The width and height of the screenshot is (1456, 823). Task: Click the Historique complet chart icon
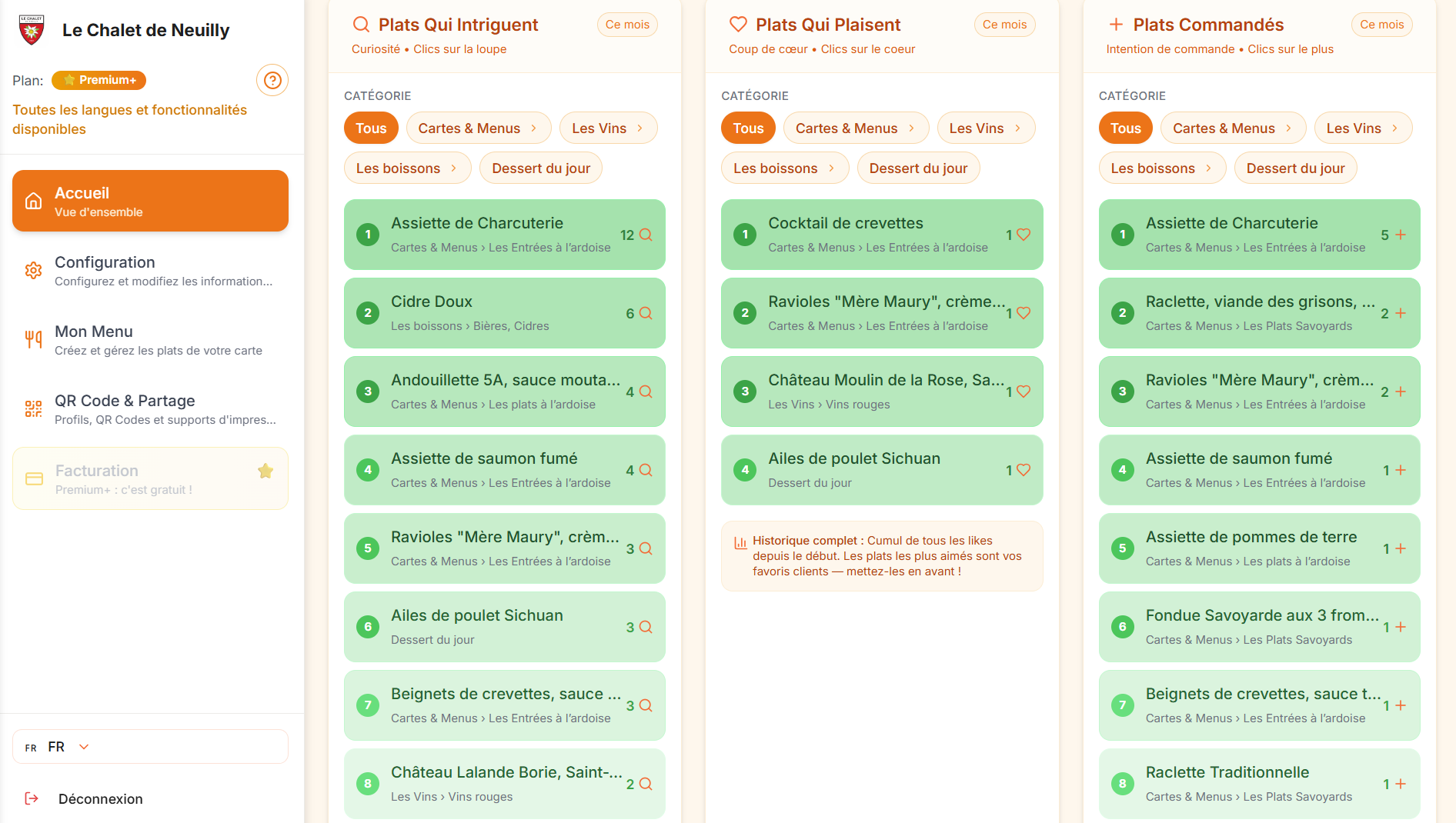(x=740, y=542)
